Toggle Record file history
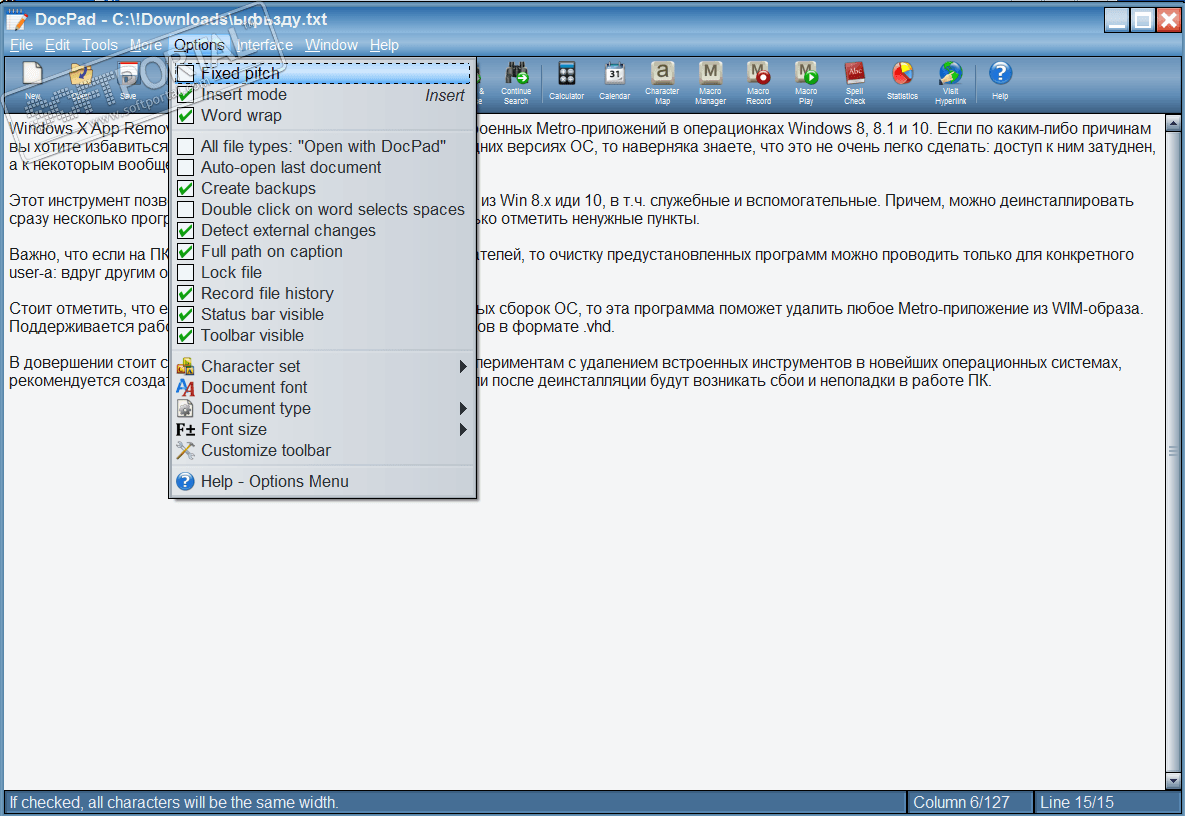 pyautogui.click(x=185, y=293)
